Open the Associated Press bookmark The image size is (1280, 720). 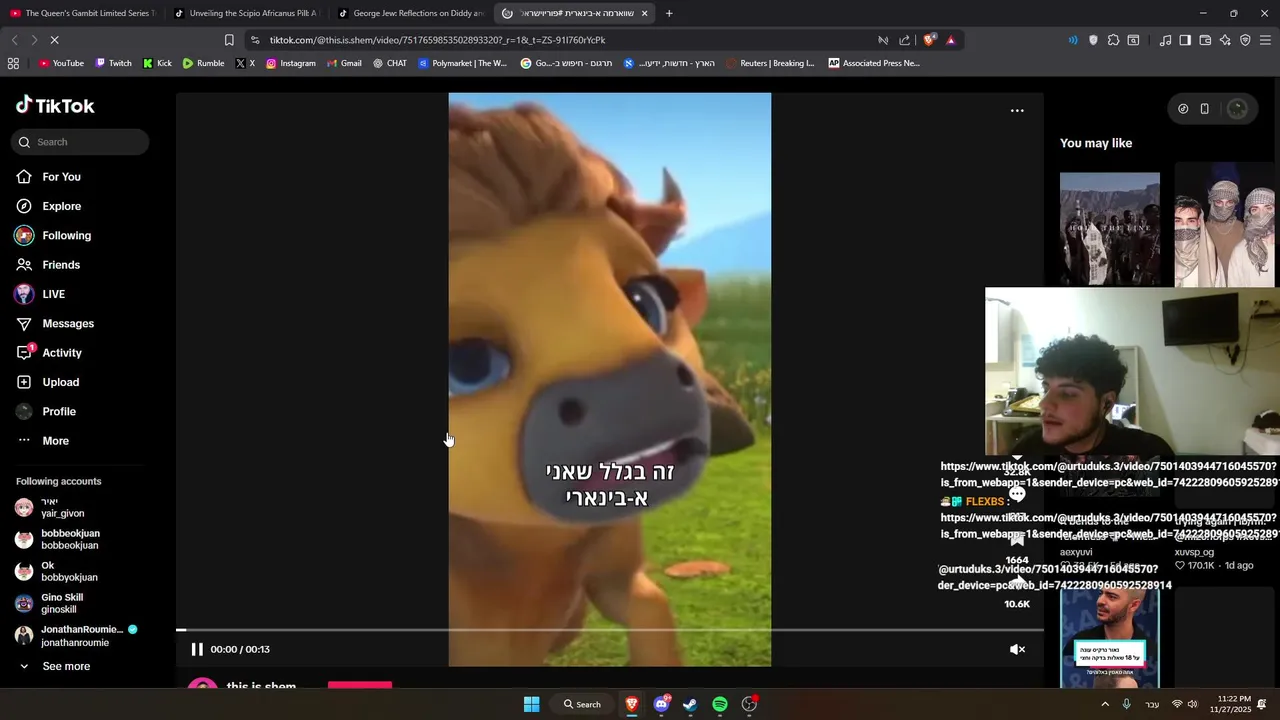873,63
